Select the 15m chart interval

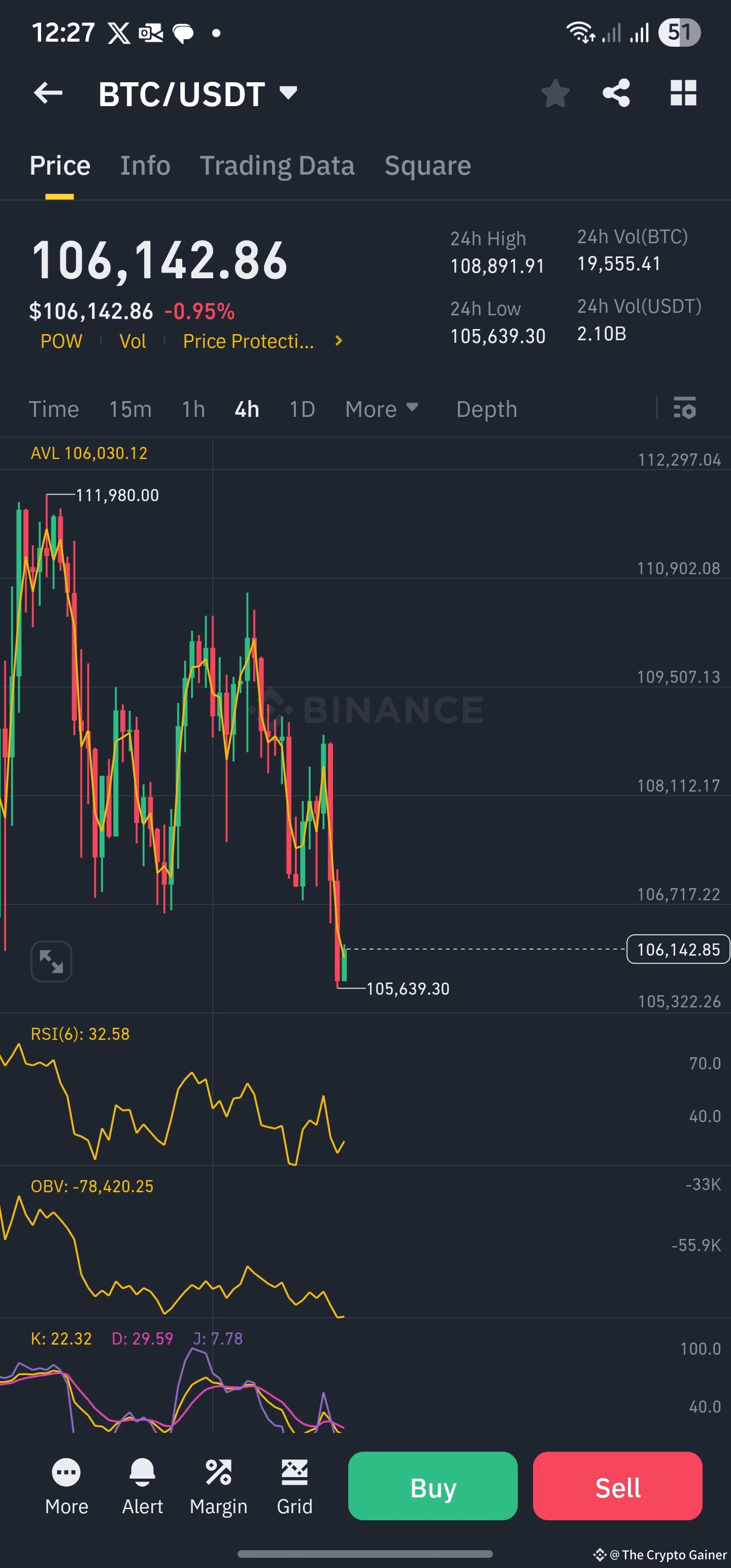point(130,409)
